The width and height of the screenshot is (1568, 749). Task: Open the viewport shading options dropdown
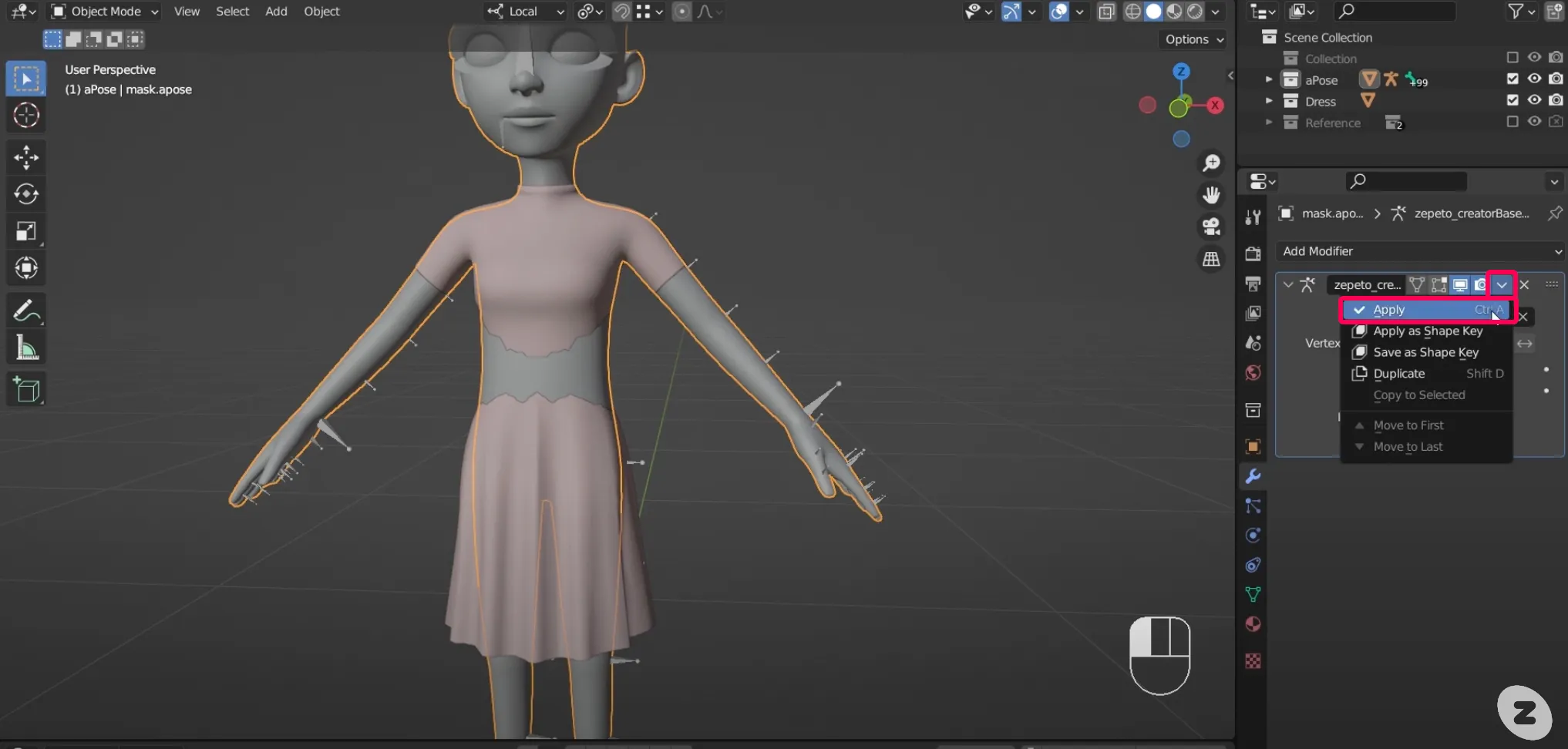[1216, 12]
